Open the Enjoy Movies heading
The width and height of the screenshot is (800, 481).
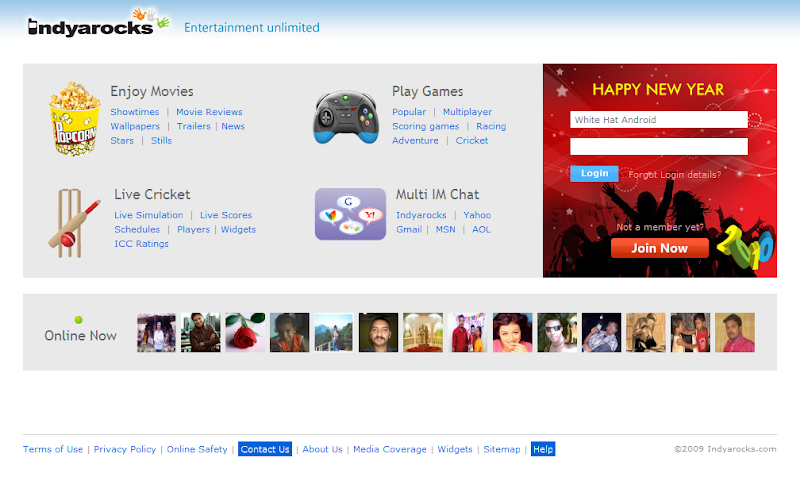coord(152,91)
